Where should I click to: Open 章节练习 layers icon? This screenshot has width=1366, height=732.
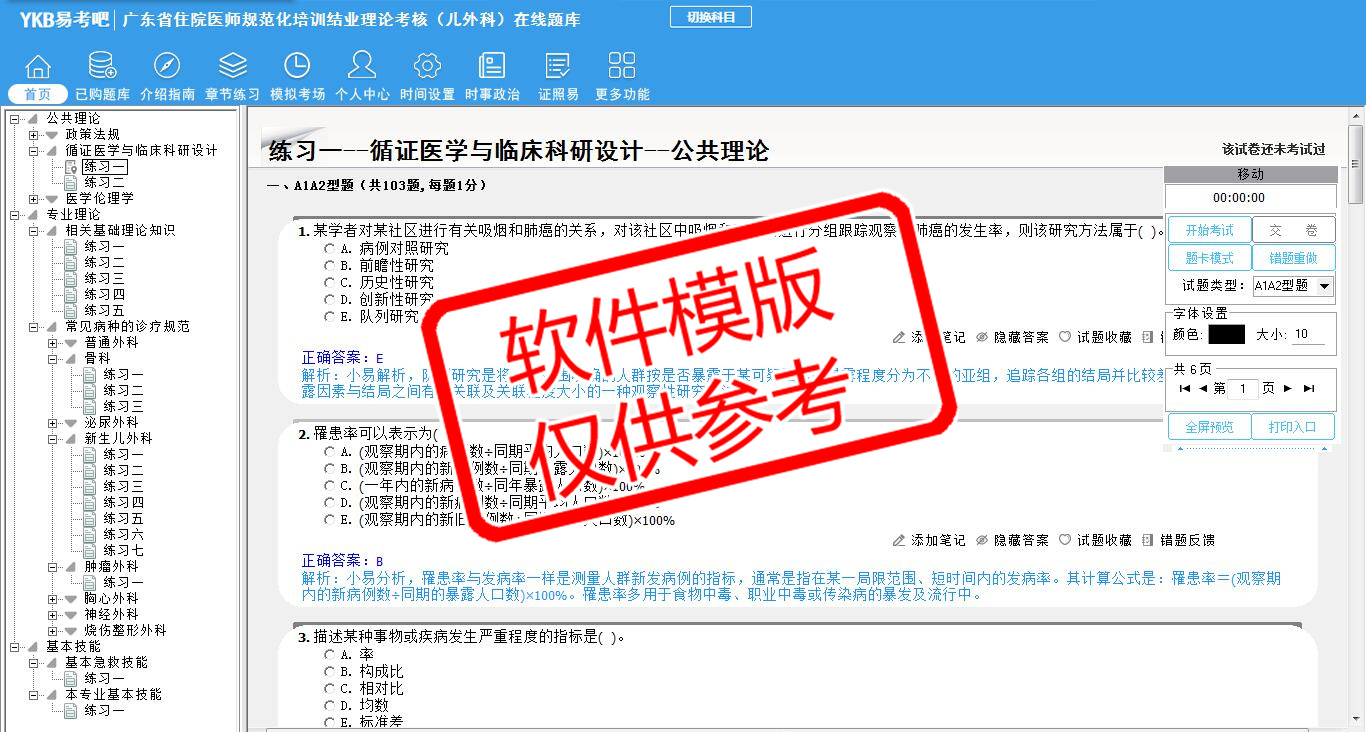[232, 67]
